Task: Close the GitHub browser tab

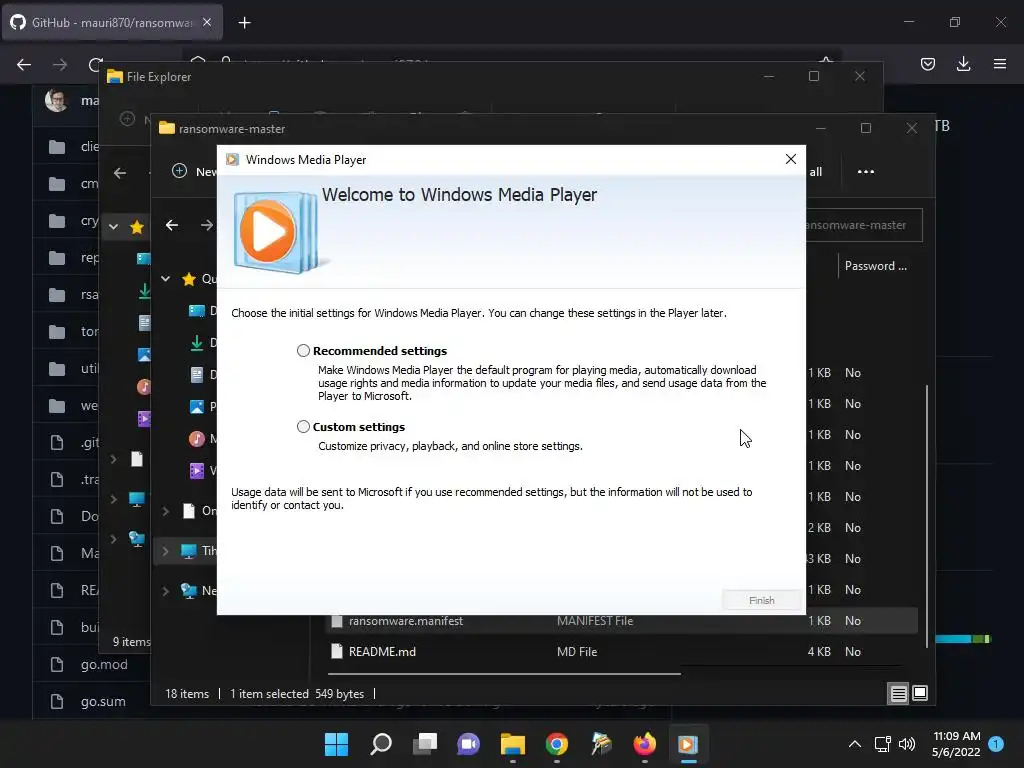Action: 207,23
